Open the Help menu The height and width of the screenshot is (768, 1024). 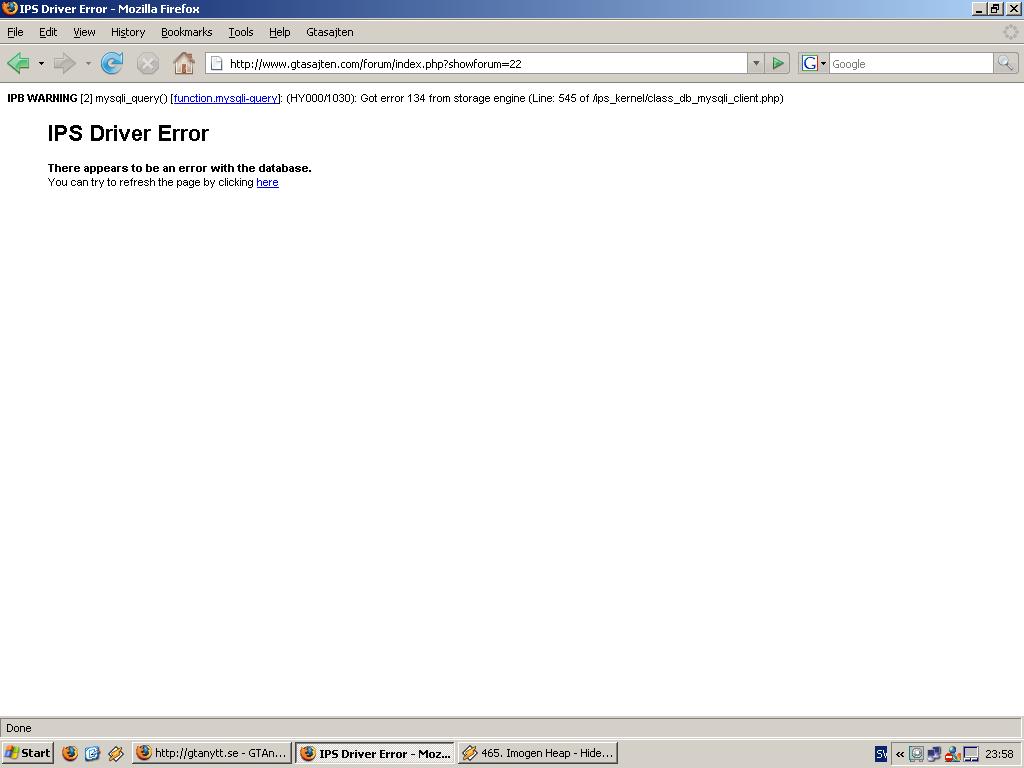pyautogui.click(x=280, y=32)
